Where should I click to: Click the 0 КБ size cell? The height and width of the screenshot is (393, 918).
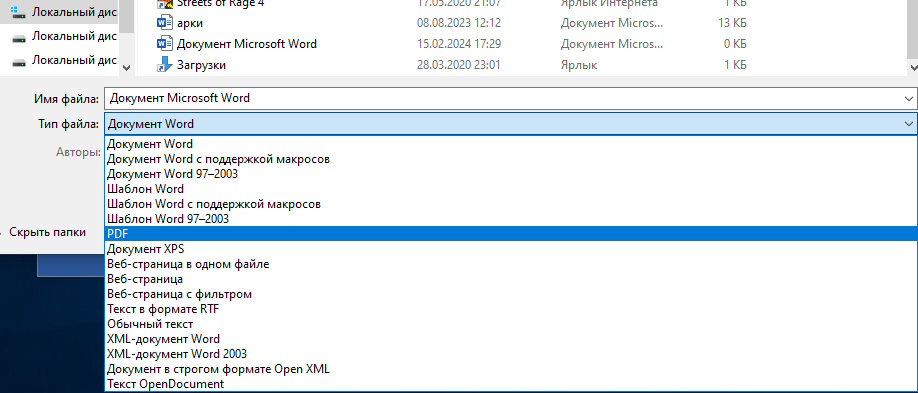(x=735, y=44)
